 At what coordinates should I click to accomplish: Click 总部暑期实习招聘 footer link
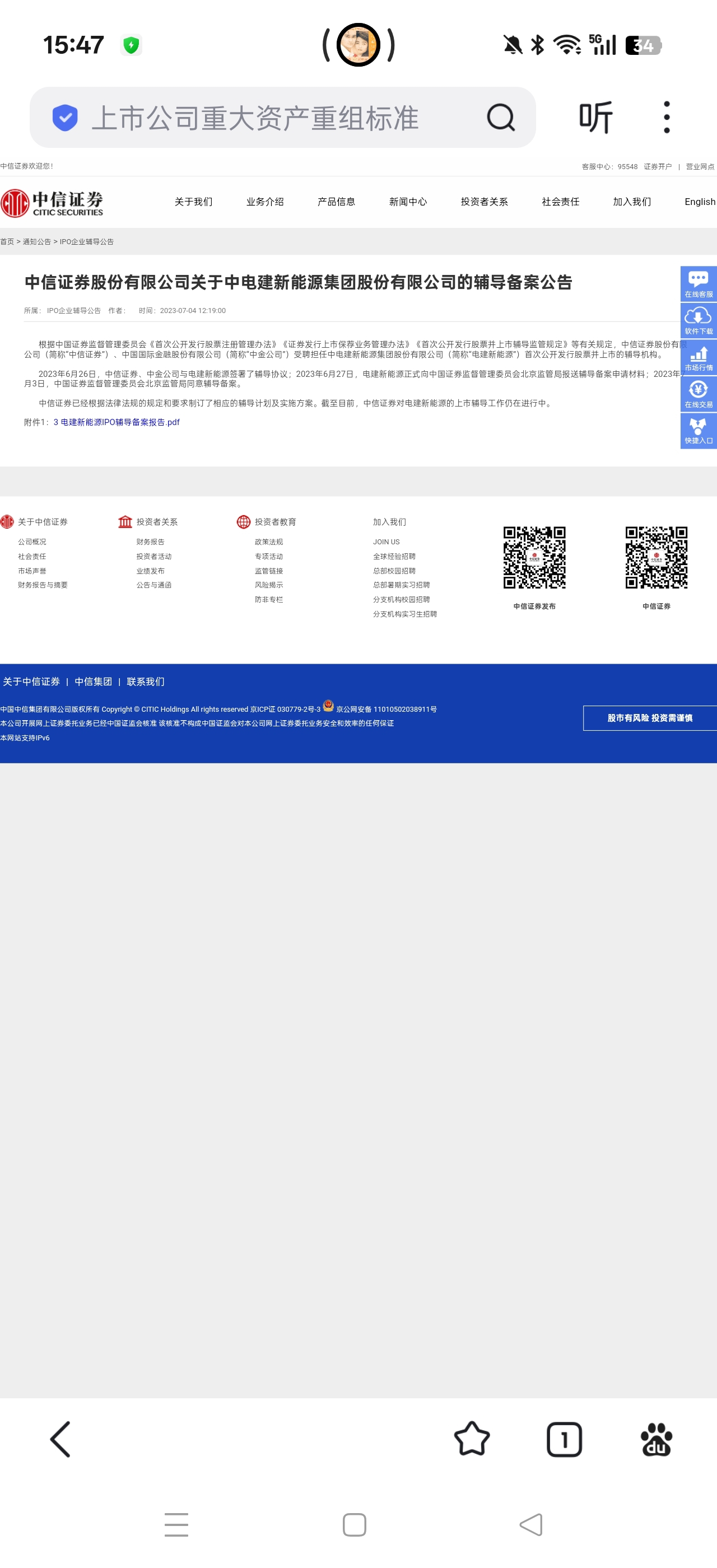pos(402,585)
